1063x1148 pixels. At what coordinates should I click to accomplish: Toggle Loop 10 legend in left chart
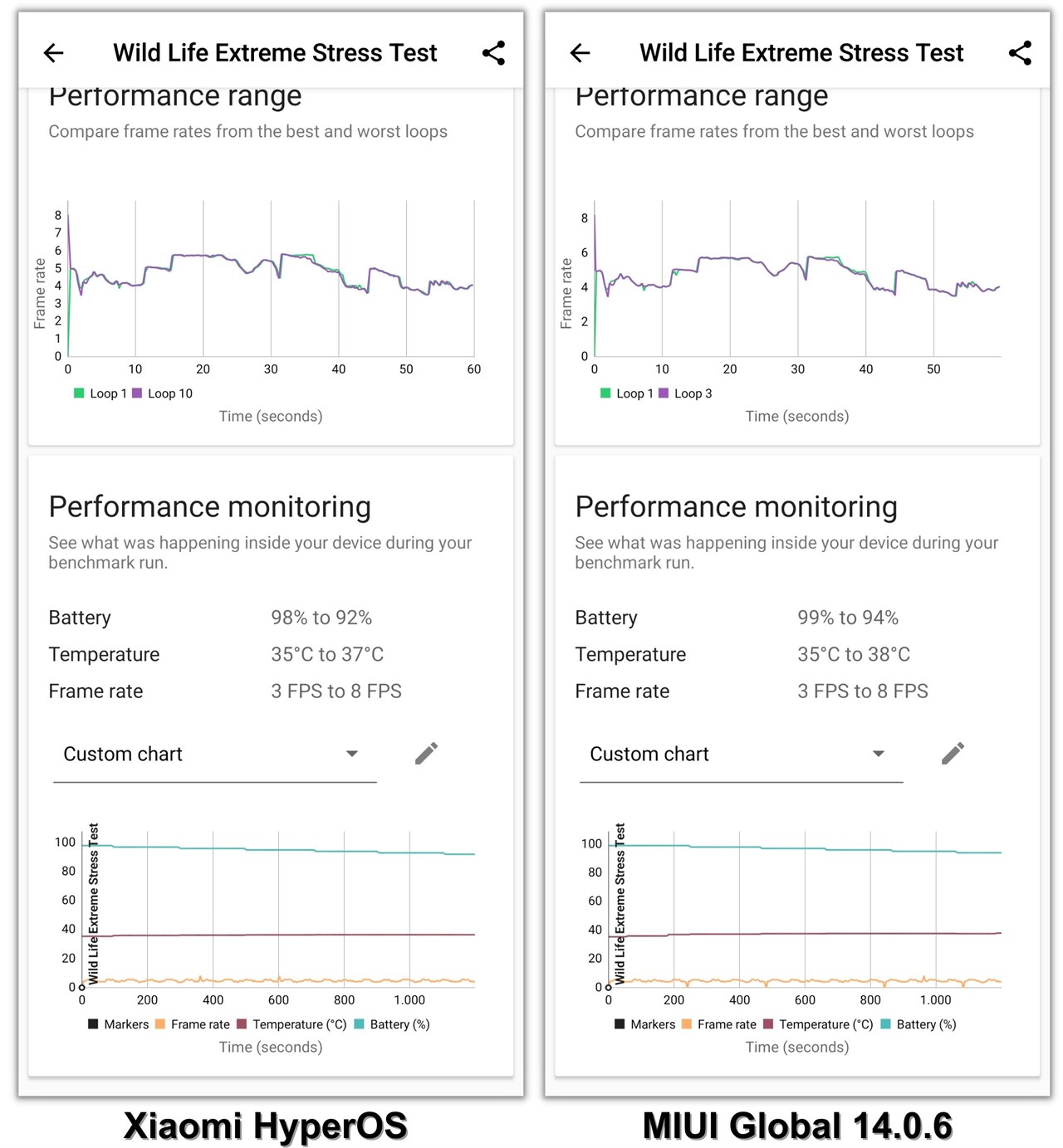pos(163,393)
